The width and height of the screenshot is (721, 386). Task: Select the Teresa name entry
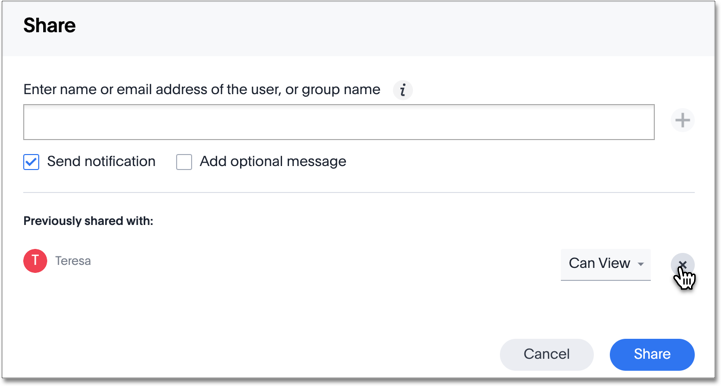coord(73,261)
